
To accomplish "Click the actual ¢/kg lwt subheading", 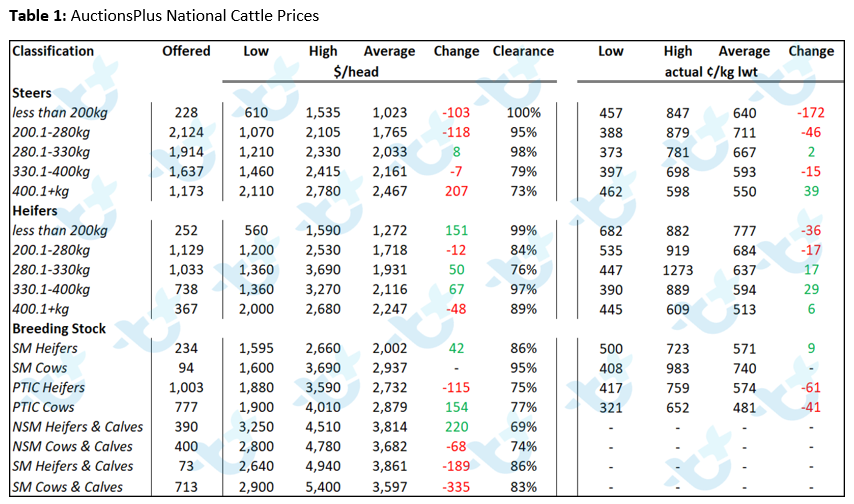I will click(711, 72).
